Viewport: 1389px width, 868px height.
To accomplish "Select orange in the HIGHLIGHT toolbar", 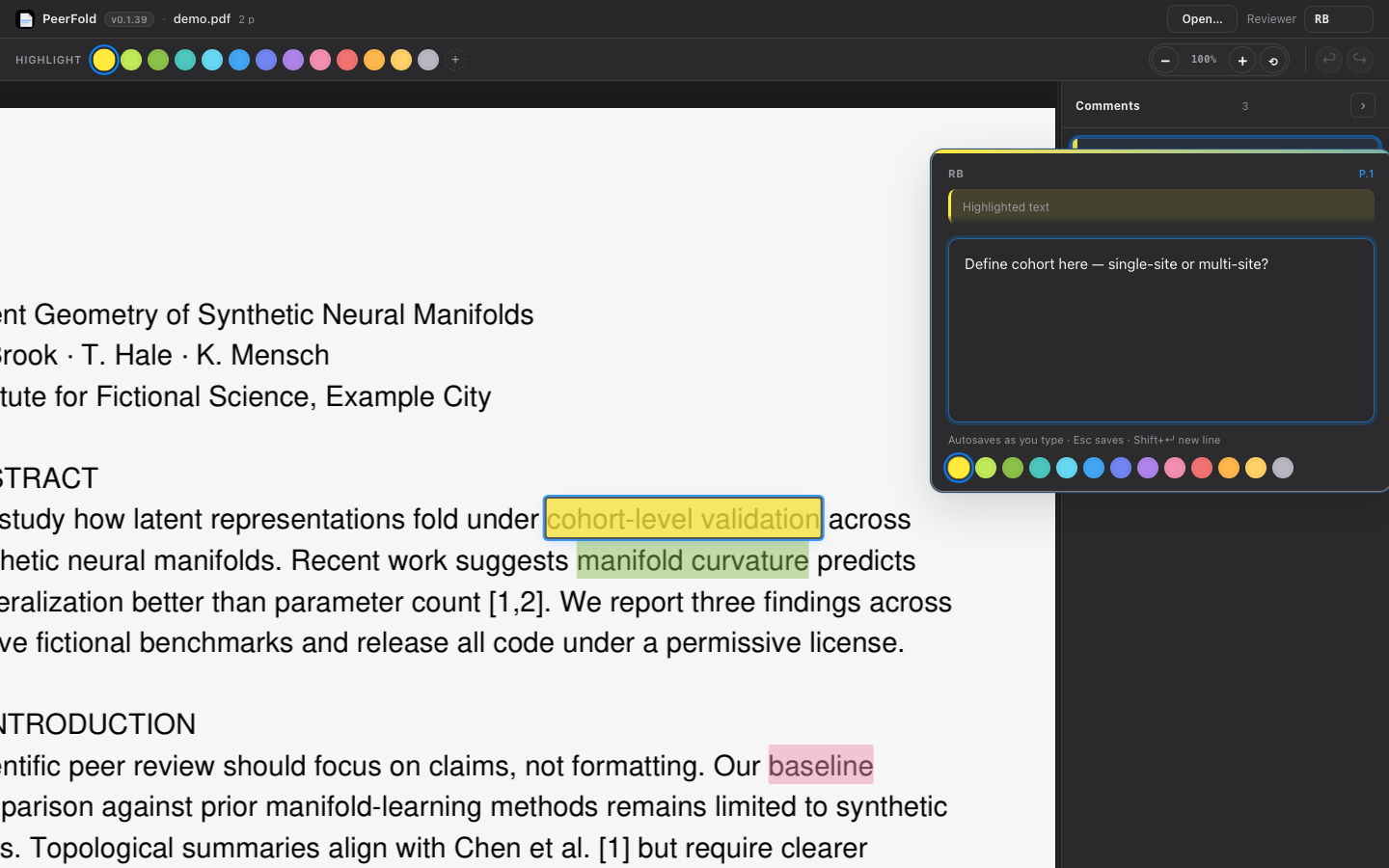I will pyautogui.click(x=374, y=60).
